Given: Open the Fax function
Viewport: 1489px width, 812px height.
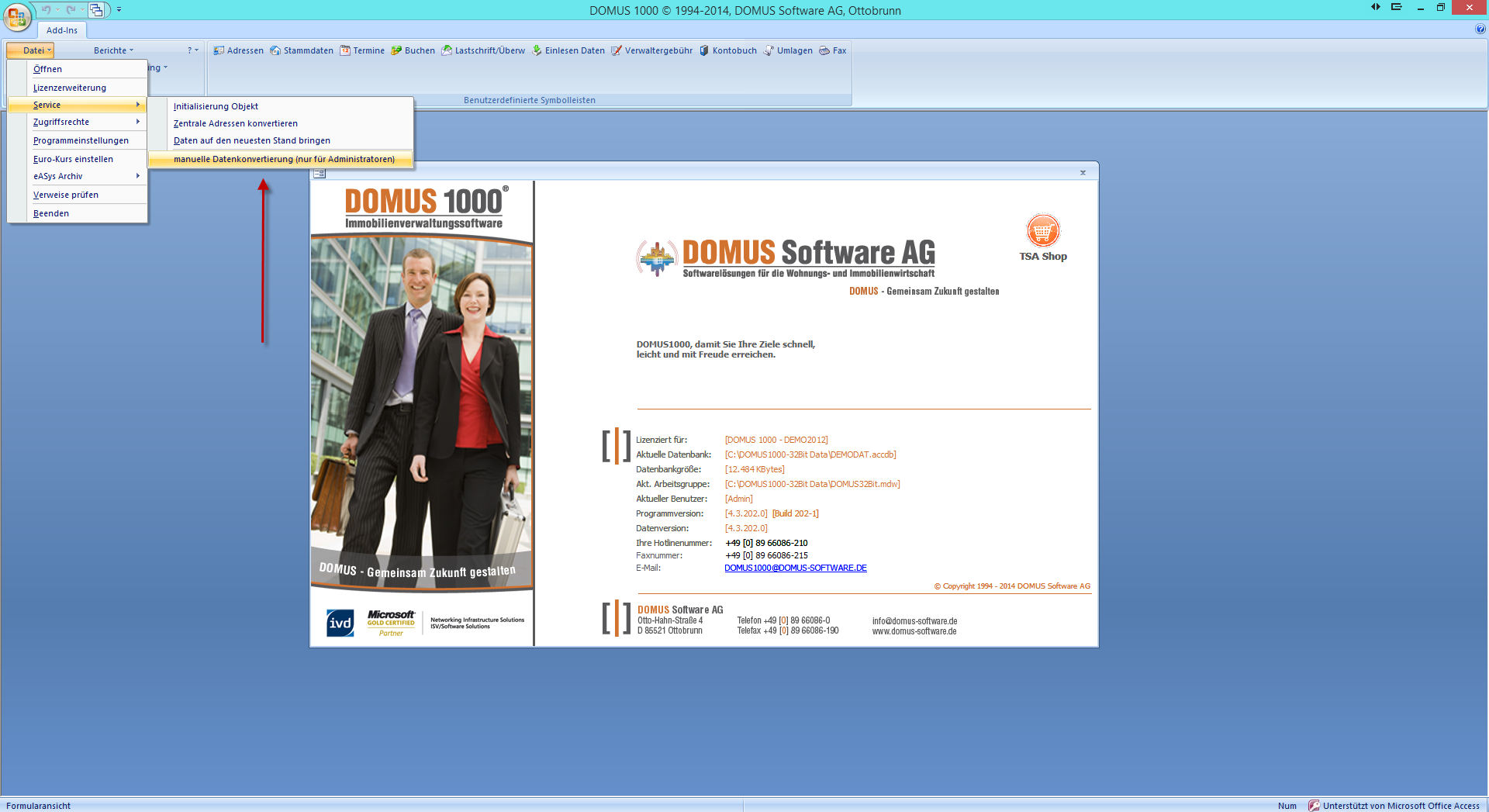Looking at the screenshot, I should click(833, 50).
